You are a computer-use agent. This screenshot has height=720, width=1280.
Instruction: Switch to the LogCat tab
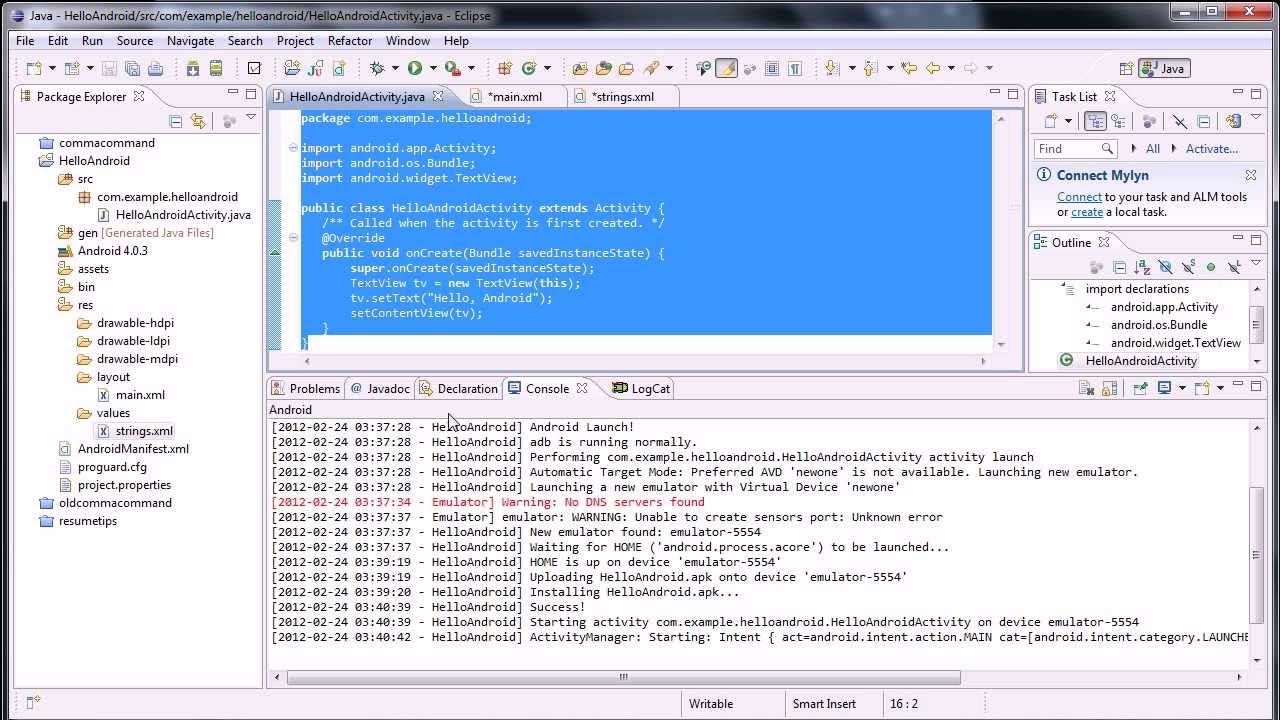coord(641,389)
